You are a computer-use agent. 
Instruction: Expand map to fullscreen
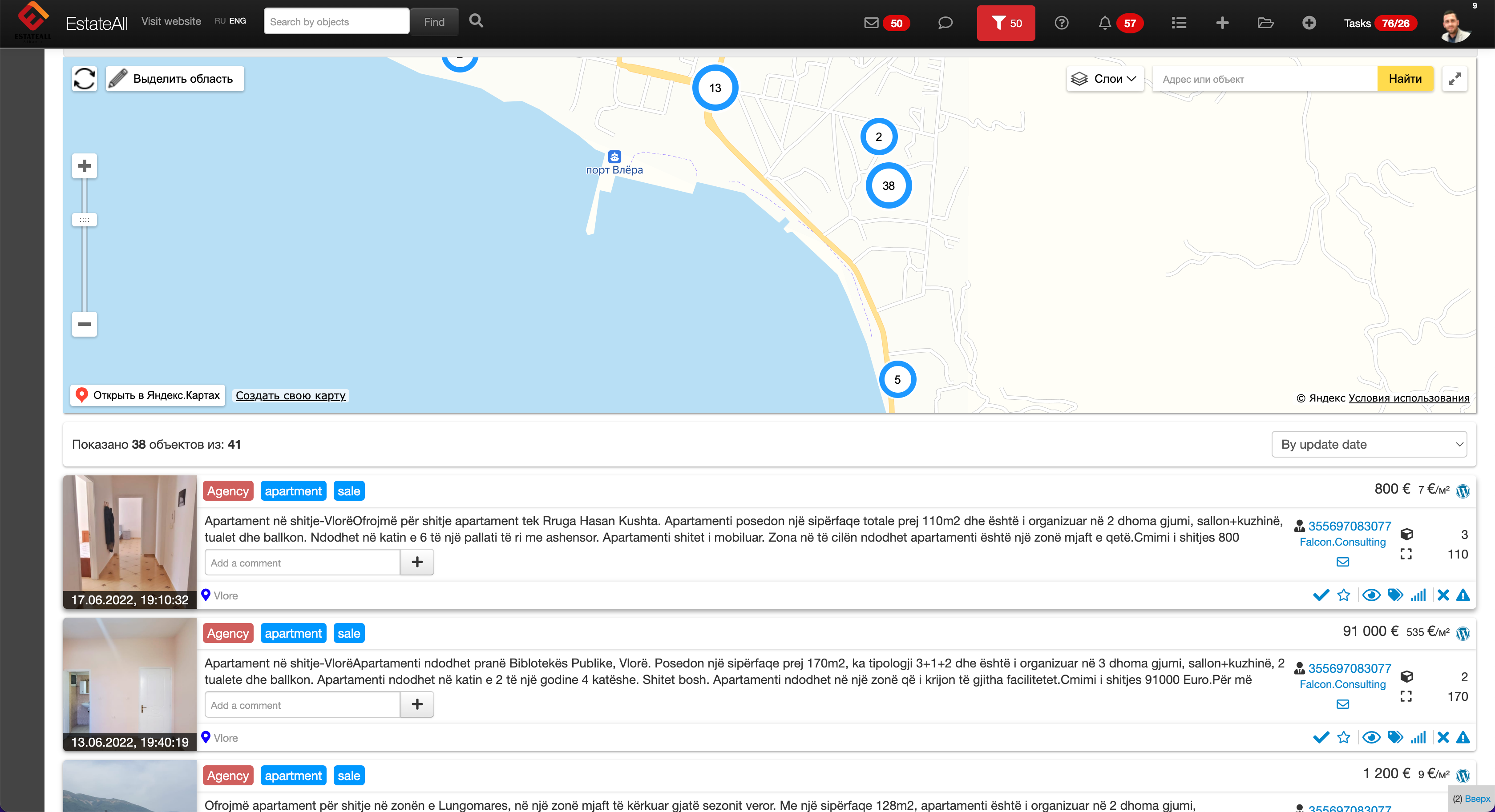1455,79
